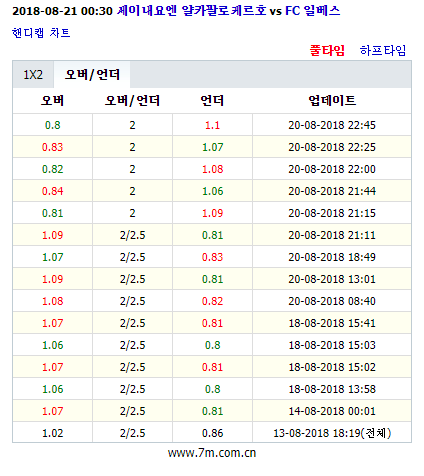This screenshot has height=476, width=424.
Task: Click the timestamp 20-08-2018 08:40
Action: click(x=332, y=301)
